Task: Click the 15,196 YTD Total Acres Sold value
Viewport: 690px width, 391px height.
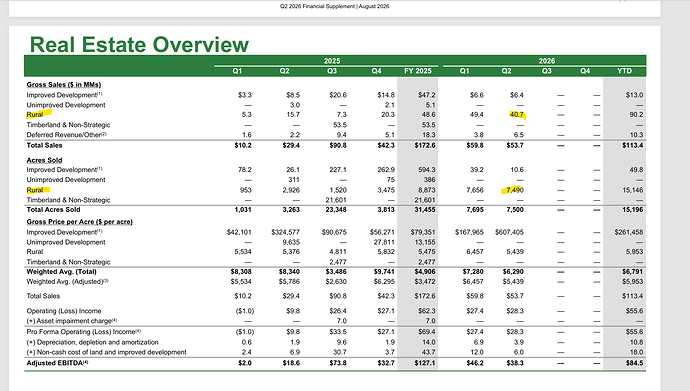Action: (632, 210)
